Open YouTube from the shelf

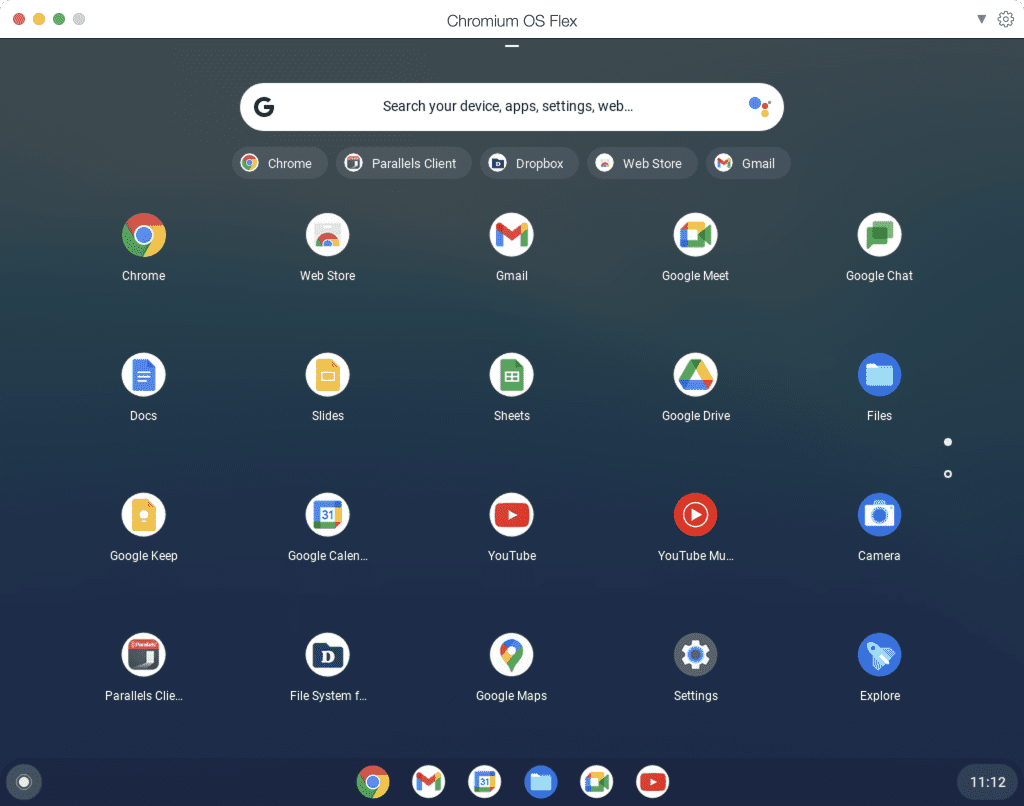tap(652, 782)
